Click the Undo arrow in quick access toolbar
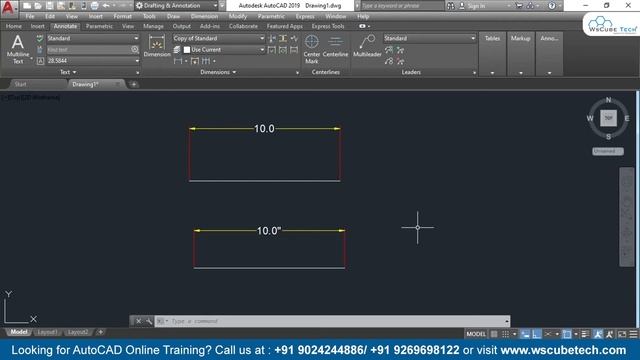 pyautogui.click(x=106, y=6)
